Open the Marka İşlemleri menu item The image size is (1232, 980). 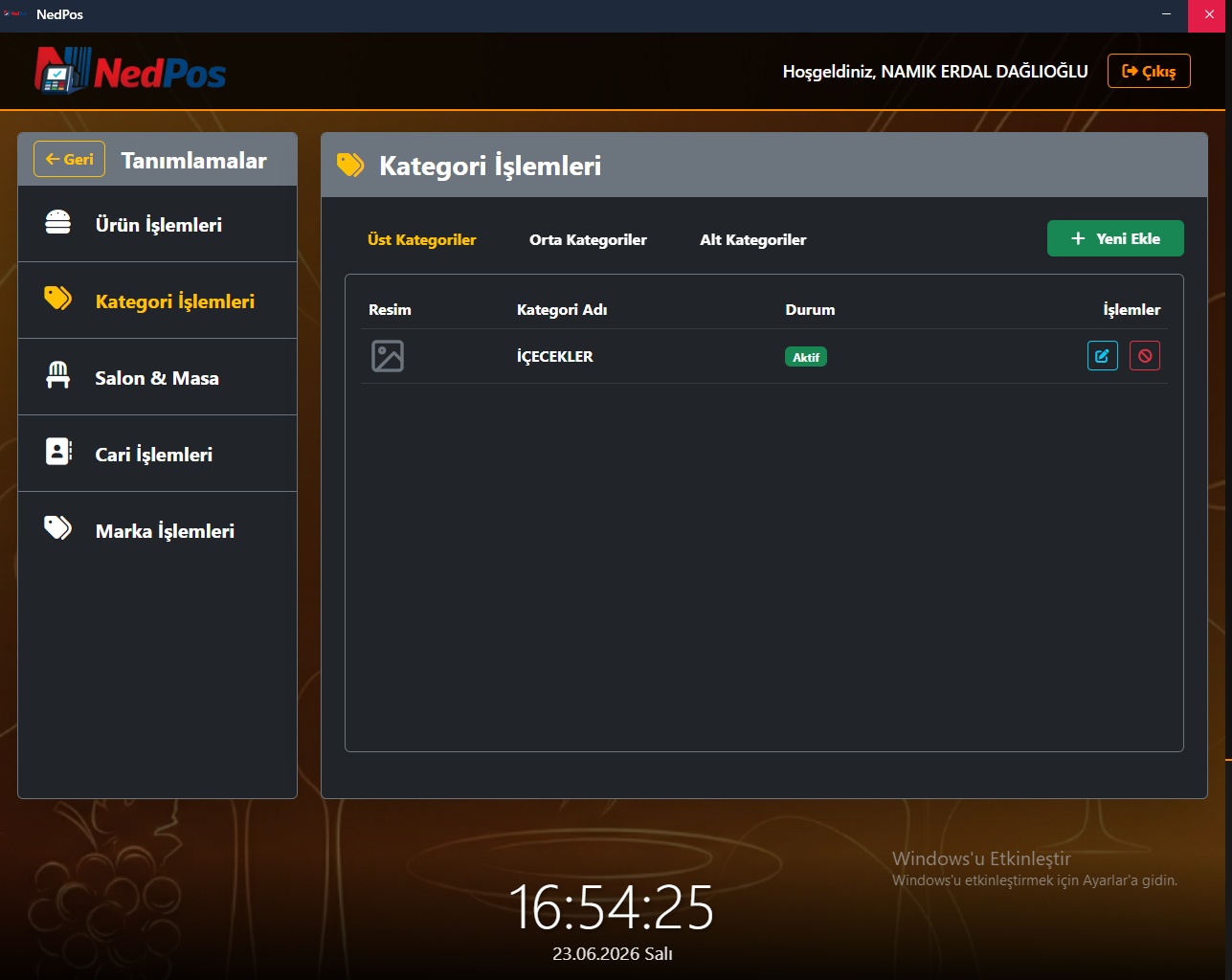coord(157,530)
